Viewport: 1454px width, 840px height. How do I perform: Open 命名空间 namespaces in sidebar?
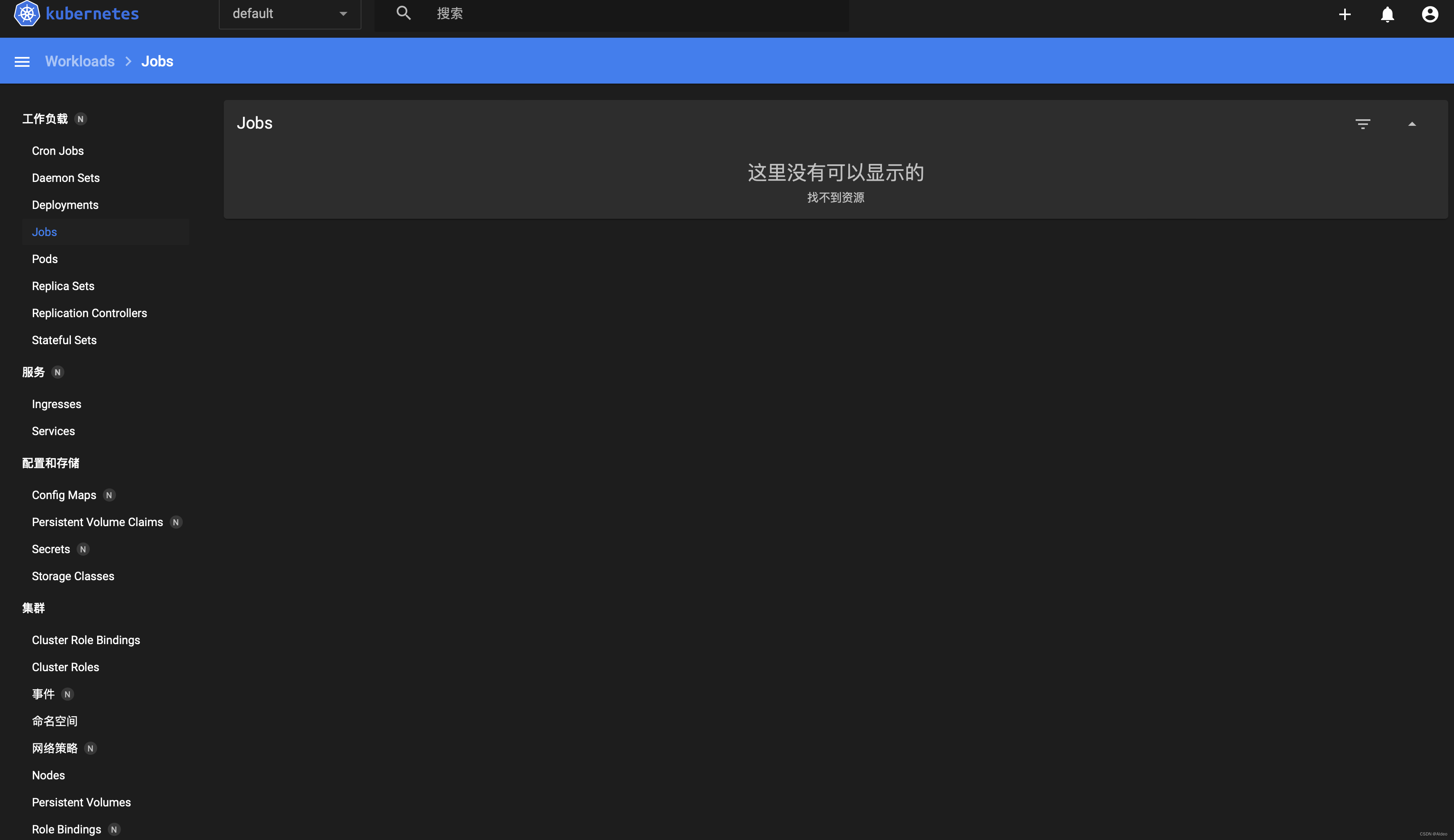[x=55, y=721]
